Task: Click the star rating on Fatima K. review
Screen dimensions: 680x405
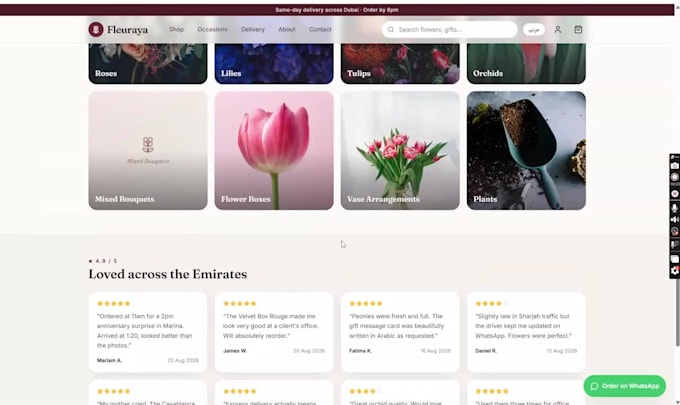Action: coord(366,304)
